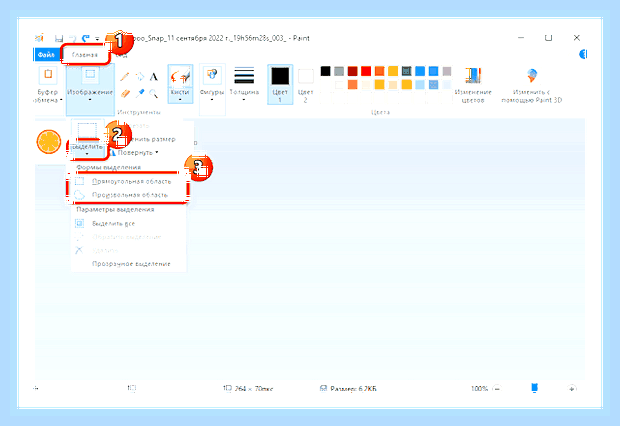Image resolution: width=620 pixels, height=426 pixels.
Task: Pick the dark red color swatch
Action: pyautogui.click(x=352, y=71)
